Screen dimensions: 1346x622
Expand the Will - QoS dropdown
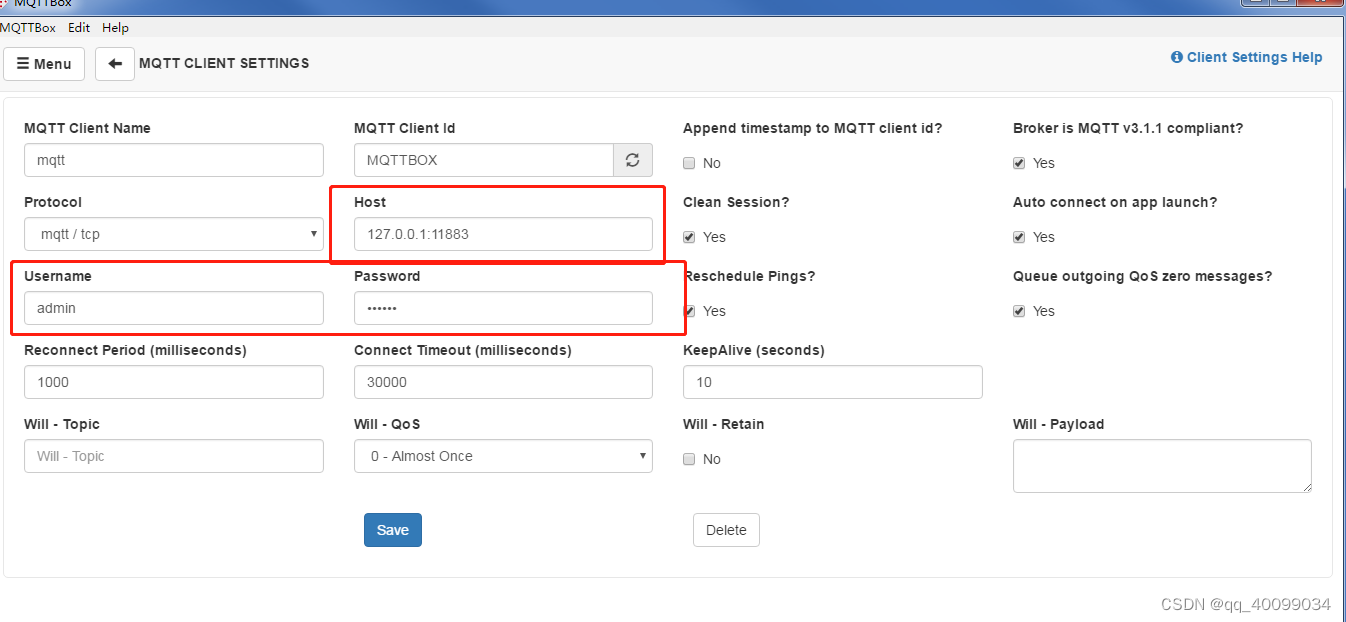click(x=503, y=456)
